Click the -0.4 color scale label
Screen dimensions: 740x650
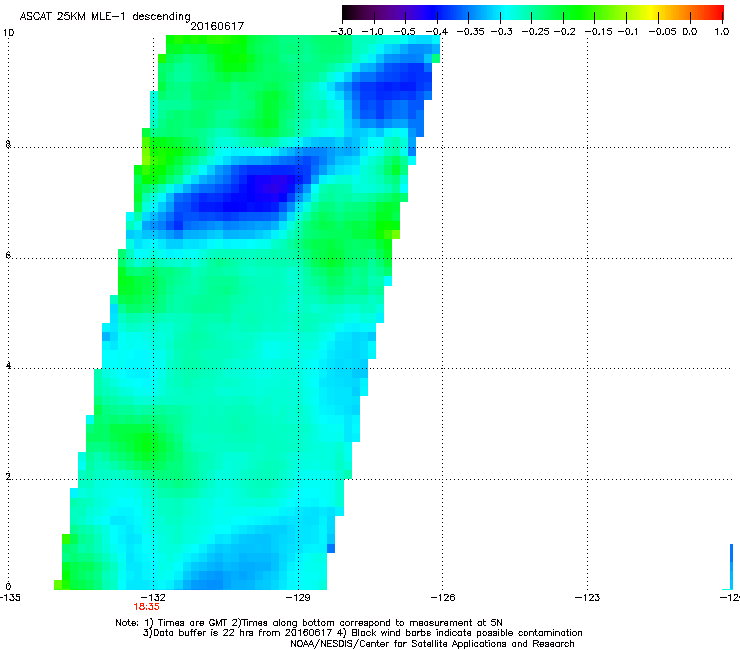tap(437, 32)
